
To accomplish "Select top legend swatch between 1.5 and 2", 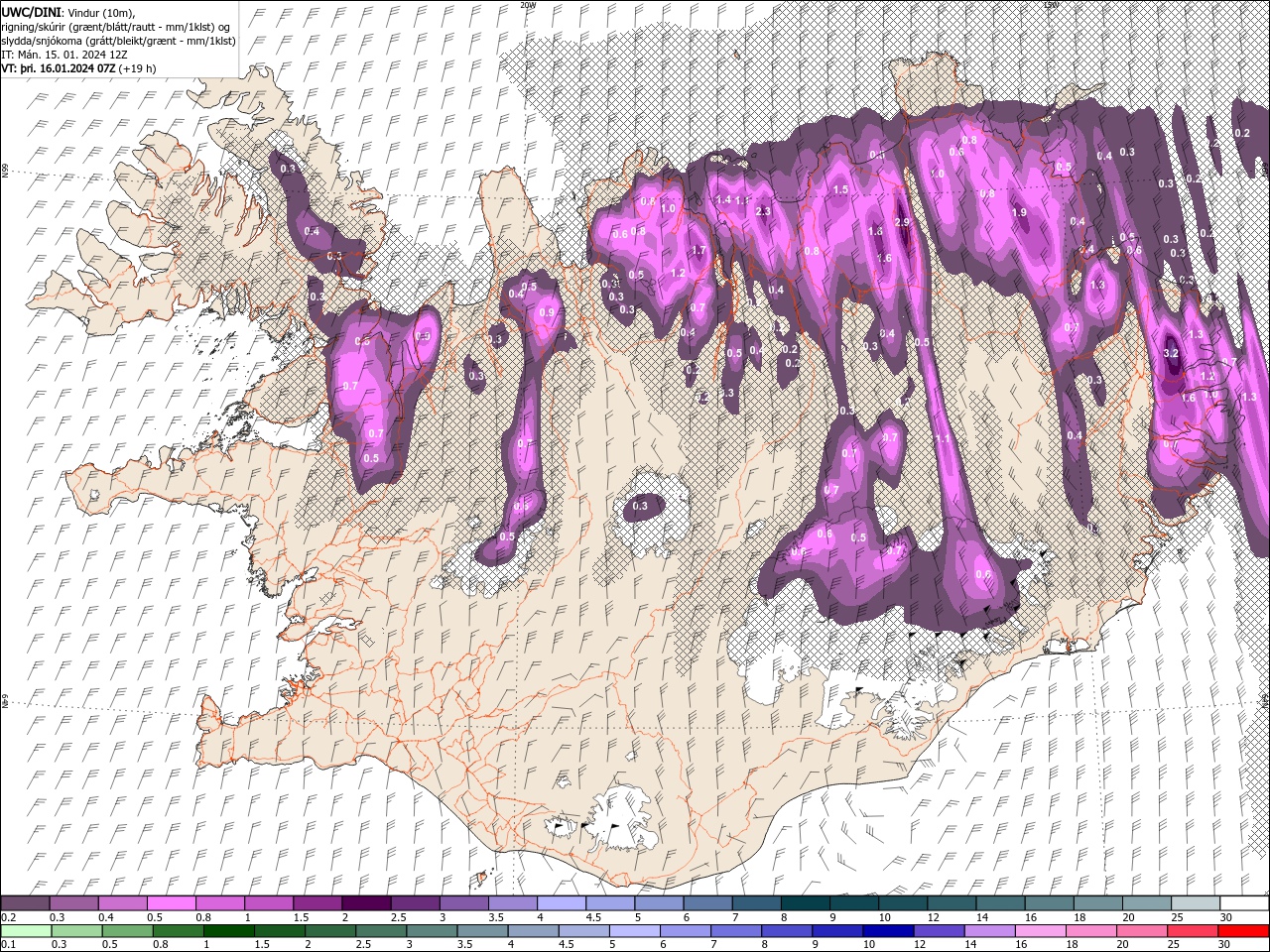I will [x=318, y=903].
